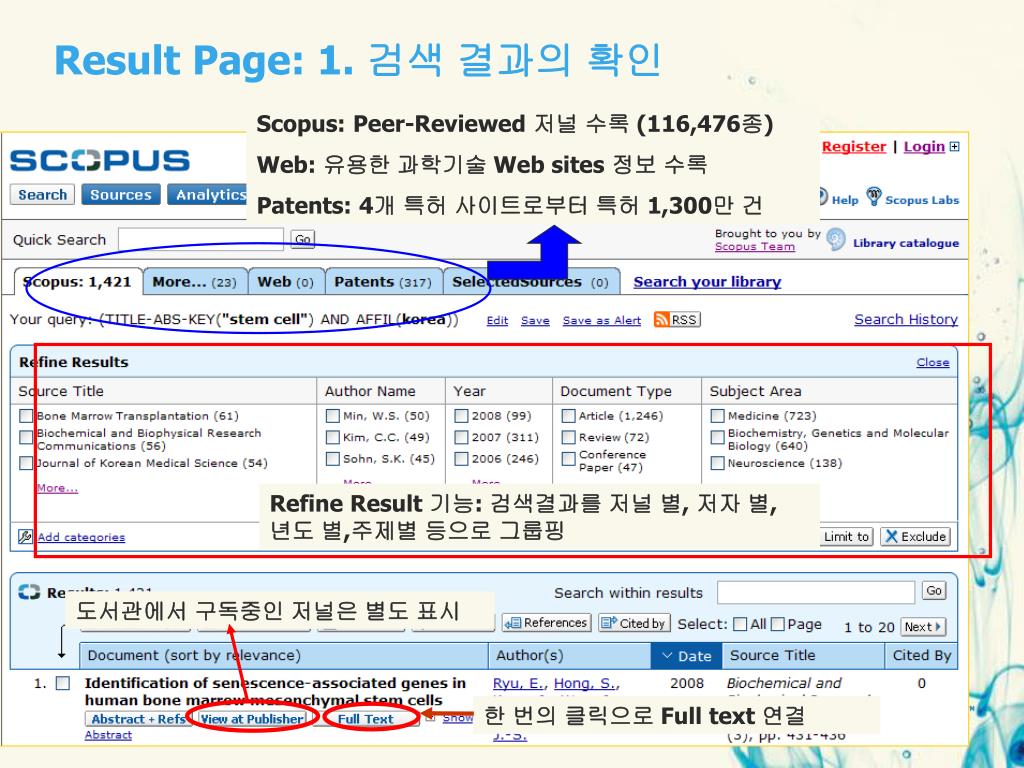Image resolution: width=1024 pixels, height=768 pixels.
Task: Open the Analytics navigation tab
Action: (x=208, y=195)
